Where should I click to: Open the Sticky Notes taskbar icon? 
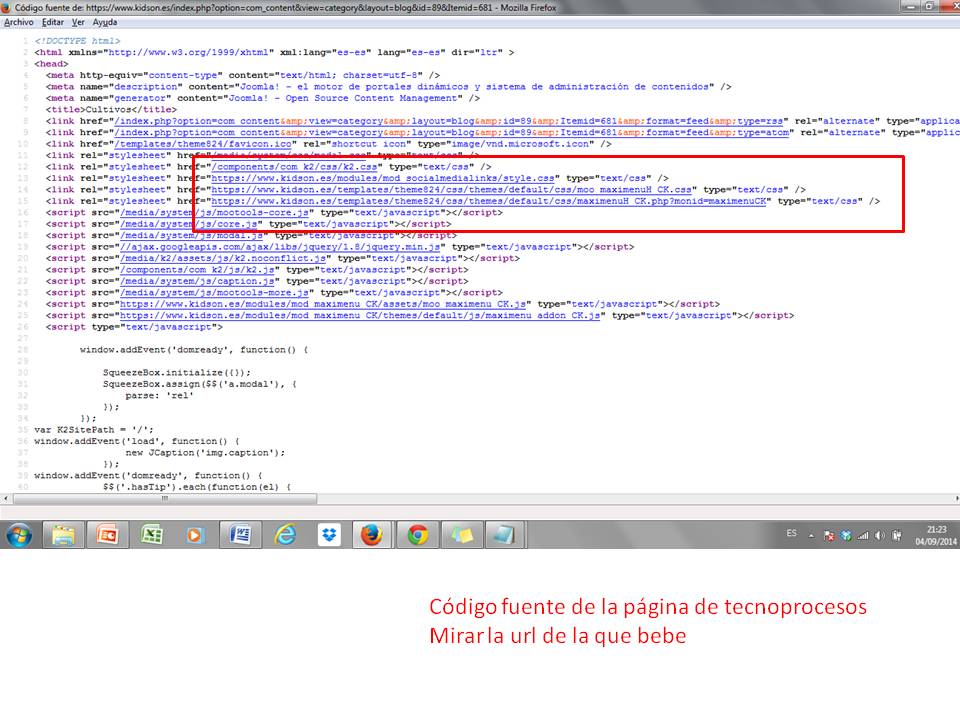click(x=462, y=535)
